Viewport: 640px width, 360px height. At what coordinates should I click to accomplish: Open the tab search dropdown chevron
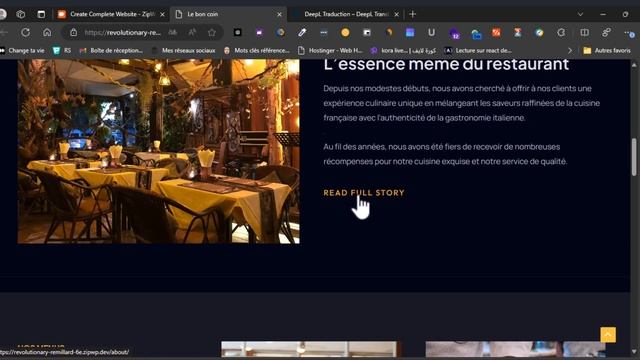pyautogui.click(x=580, y=14)
